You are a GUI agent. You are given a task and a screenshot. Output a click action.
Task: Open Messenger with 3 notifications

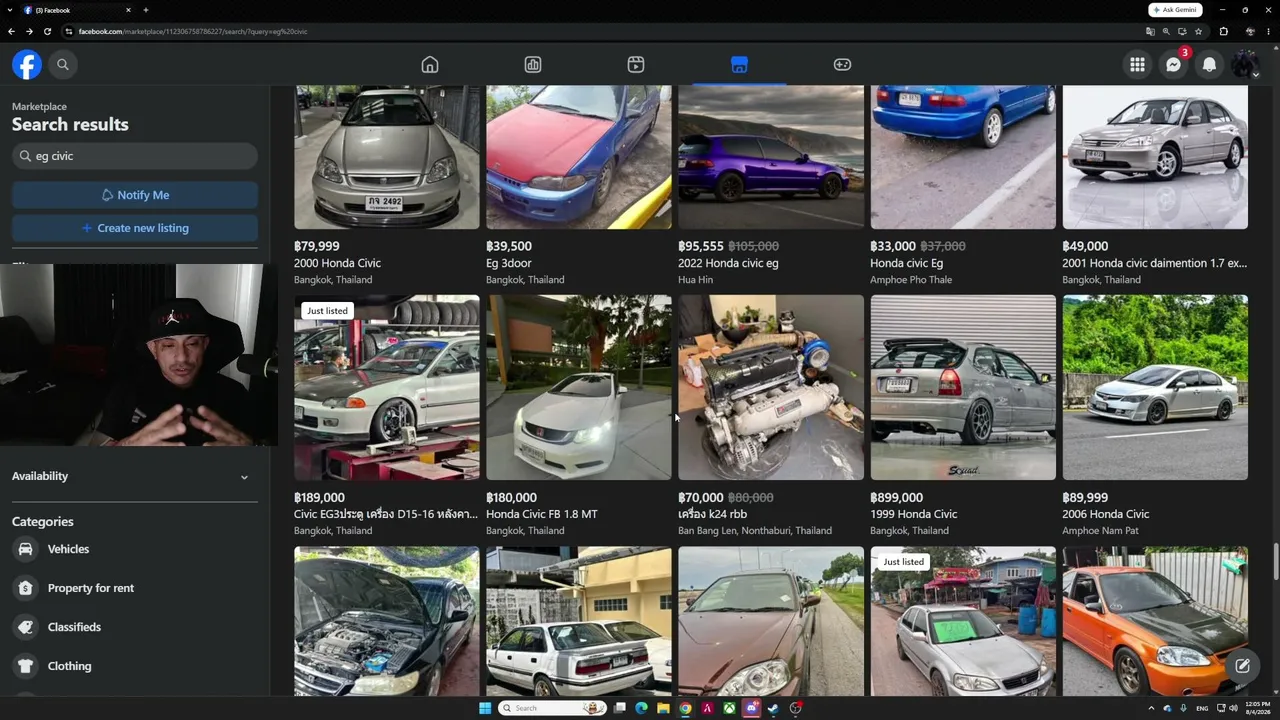pos(1174,65)
